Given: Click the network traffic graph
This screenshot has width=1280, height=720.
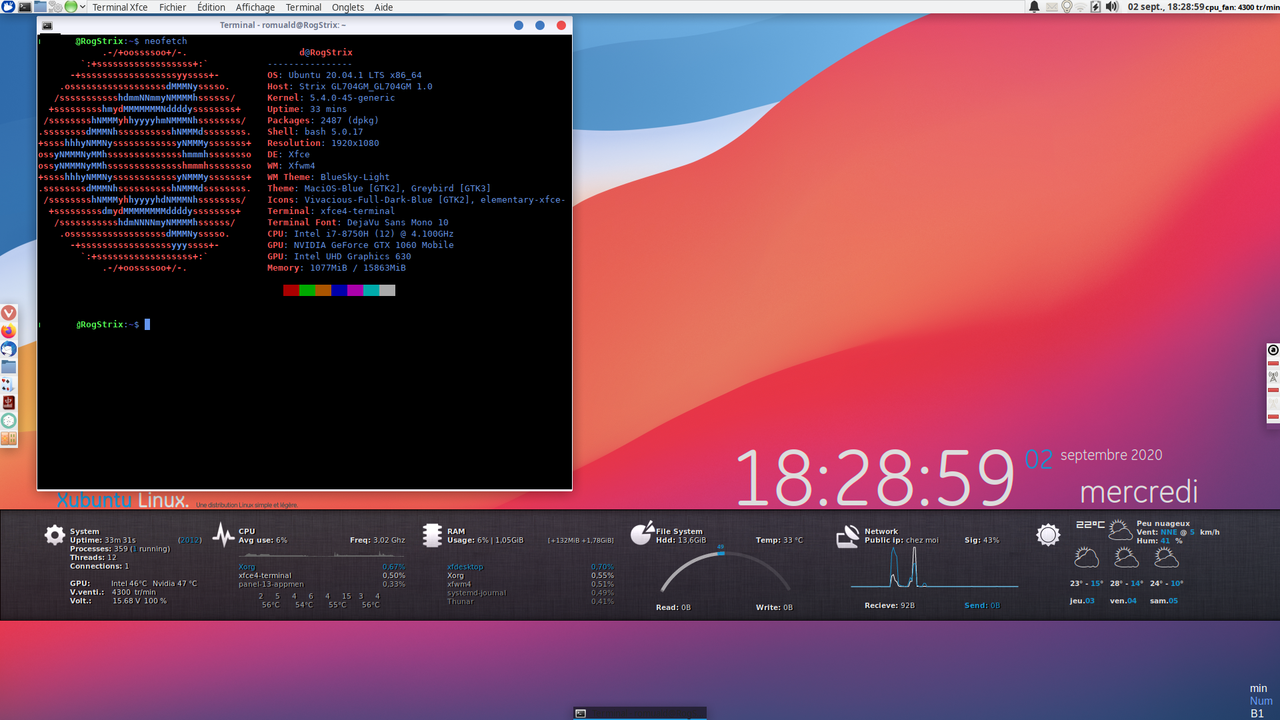Looking at the screenshot, I should [x=934, y=567].
